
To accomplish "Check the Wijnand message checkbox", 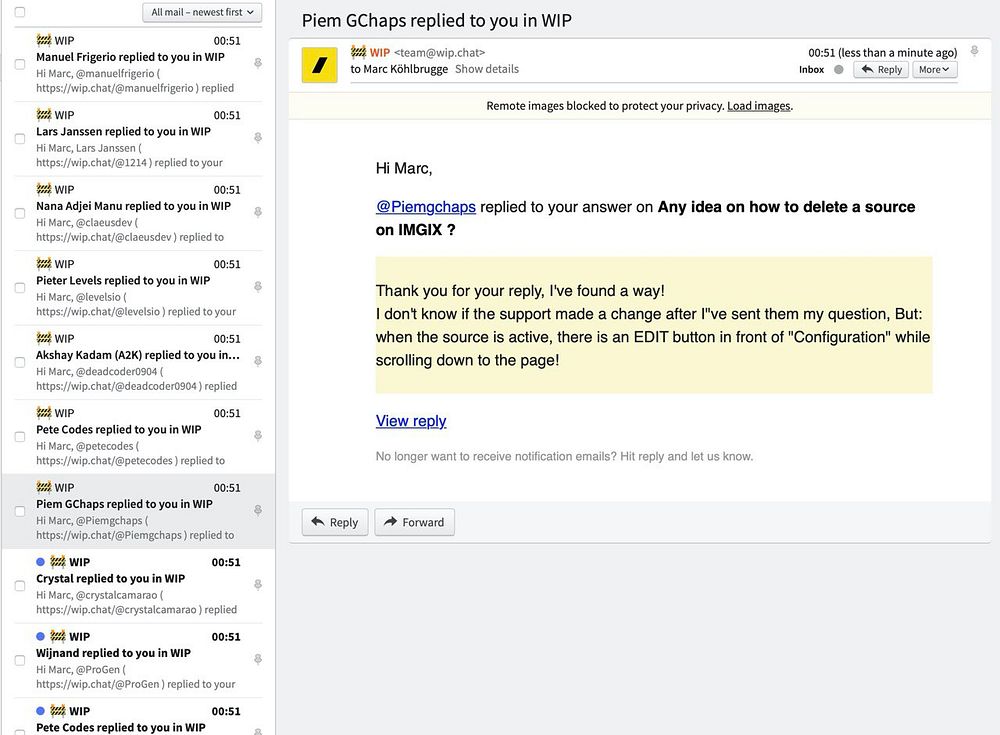I will (x=20, y=660).
